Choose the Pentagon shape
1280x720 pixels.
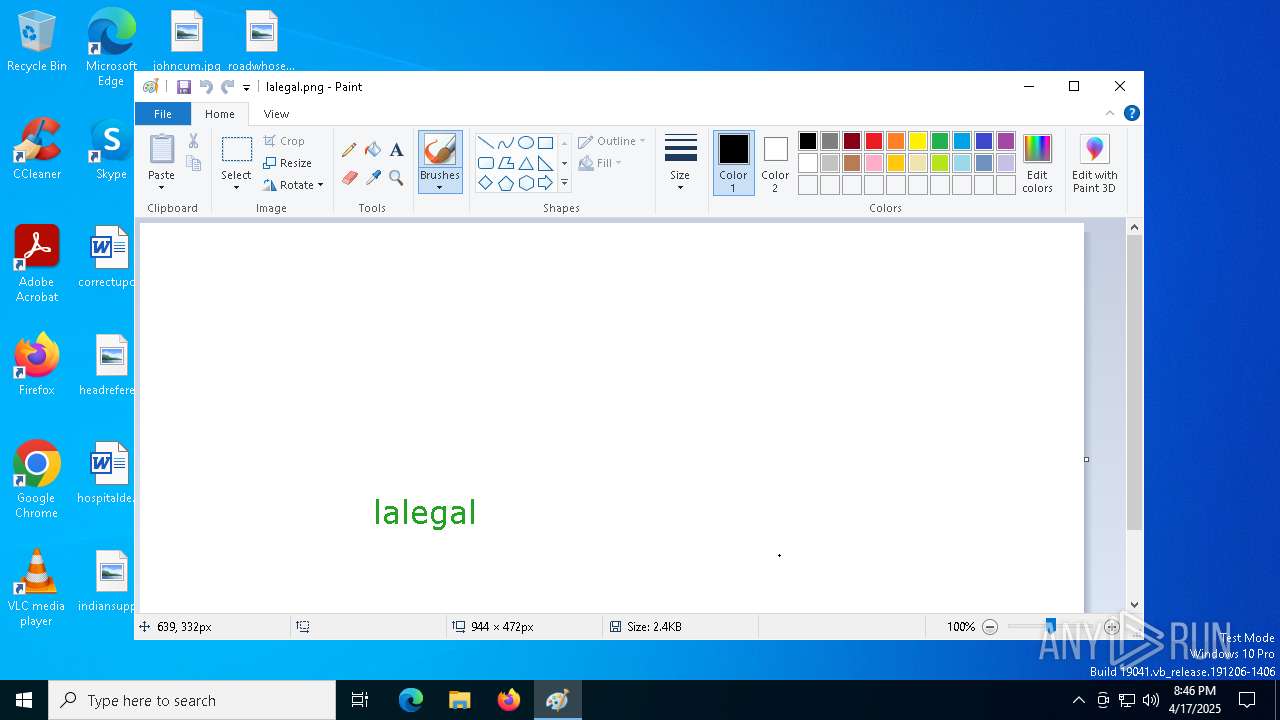(x=505, y=183)
